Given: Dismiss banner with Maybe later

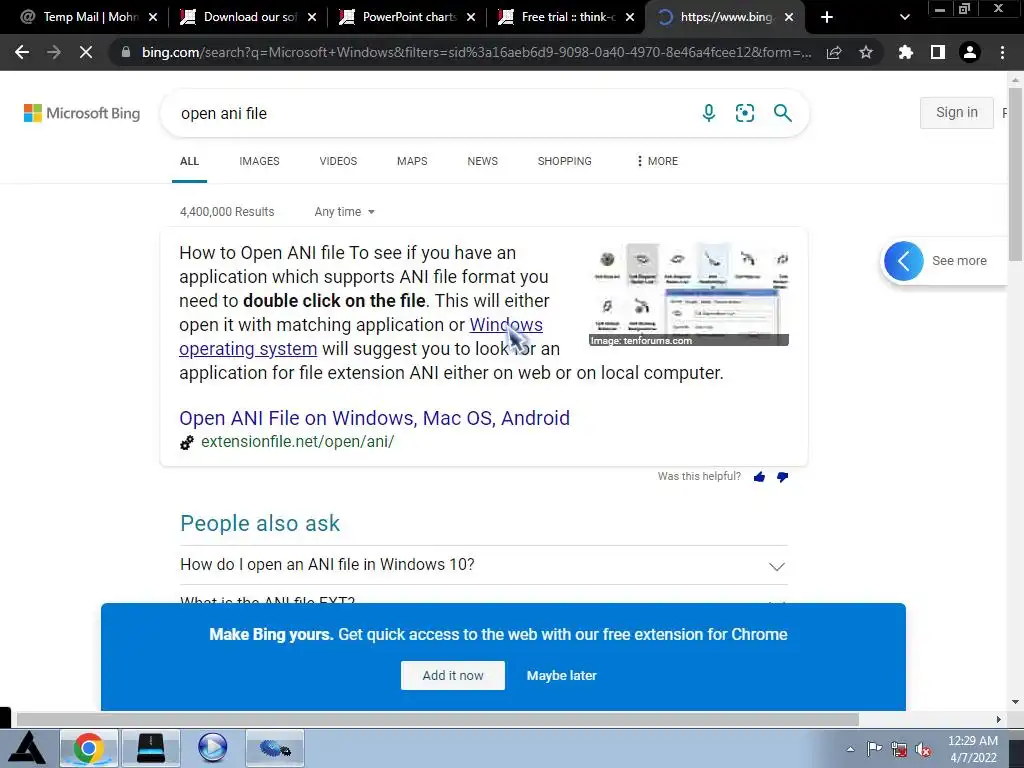Looking at the screenshot, I should coord(562,675).
